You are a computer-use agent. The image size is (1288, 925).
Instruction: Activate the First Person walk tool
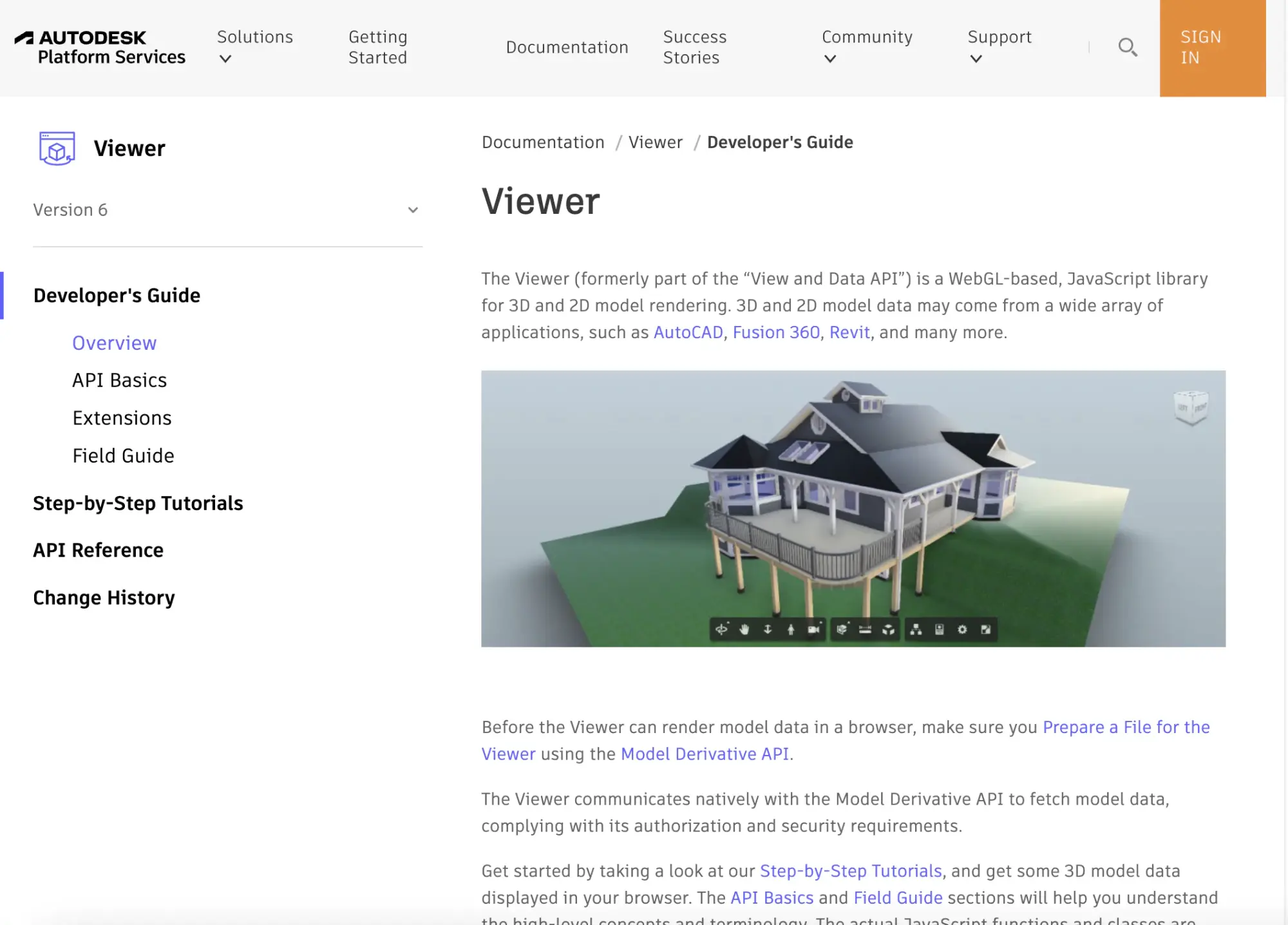tap(791, 629)
